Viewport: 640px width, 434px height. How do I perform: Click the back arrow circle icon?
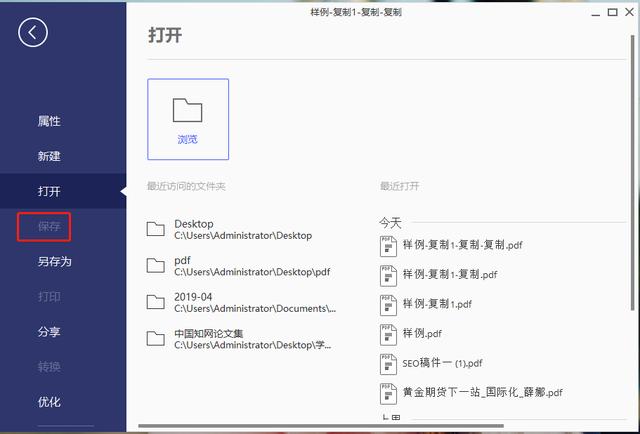tap(33, 32)
